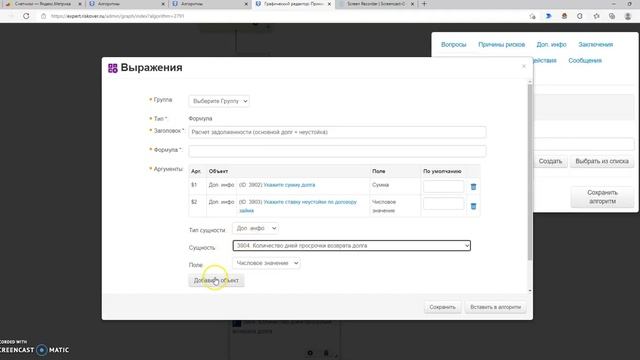This screenshot has height=360, width=640.
Task: Open the browser collections icon
Action: coord(612,16)
